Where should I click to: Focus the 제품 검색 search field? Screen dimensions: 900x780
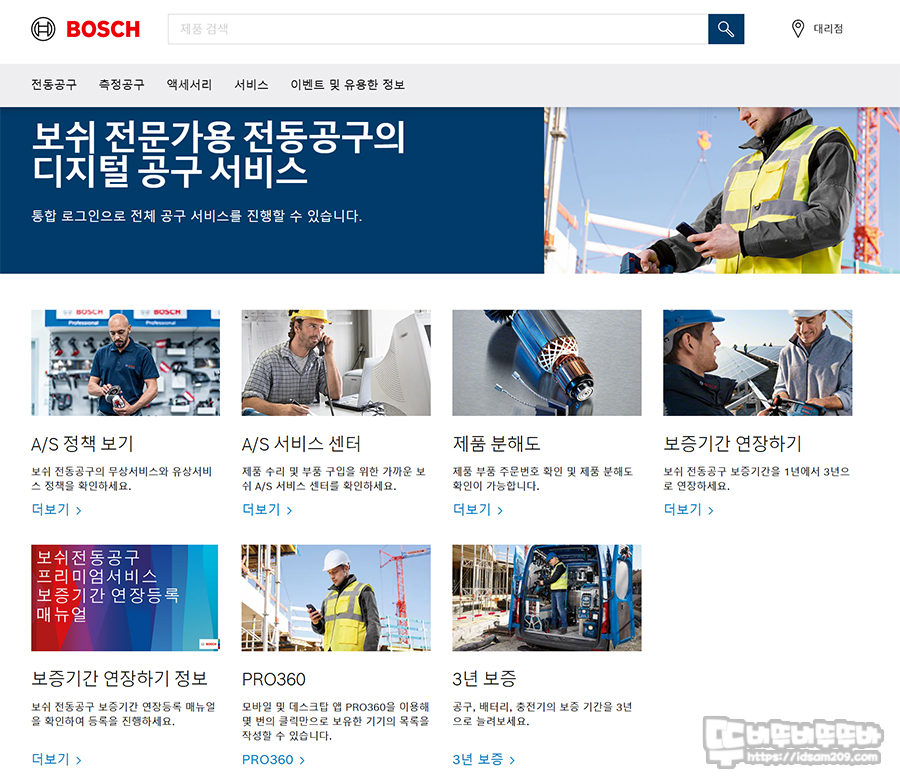(x=438, y=29)
